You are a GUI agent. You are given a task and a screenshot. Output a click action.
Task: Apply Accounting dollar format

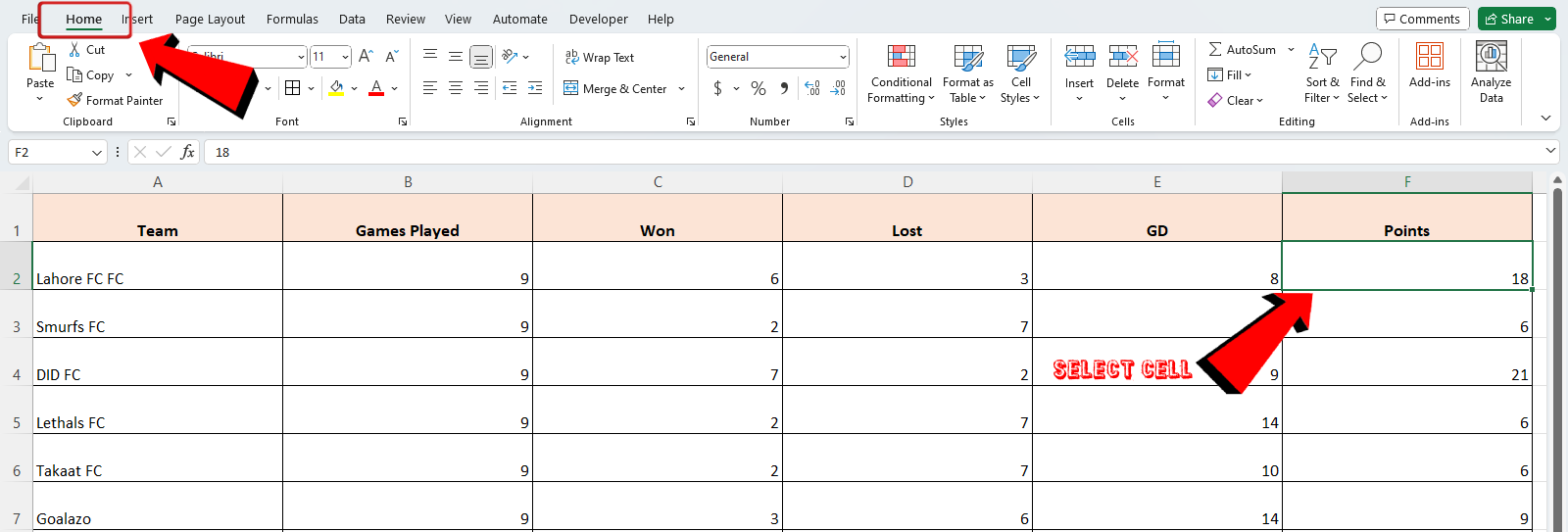(718, 88)
